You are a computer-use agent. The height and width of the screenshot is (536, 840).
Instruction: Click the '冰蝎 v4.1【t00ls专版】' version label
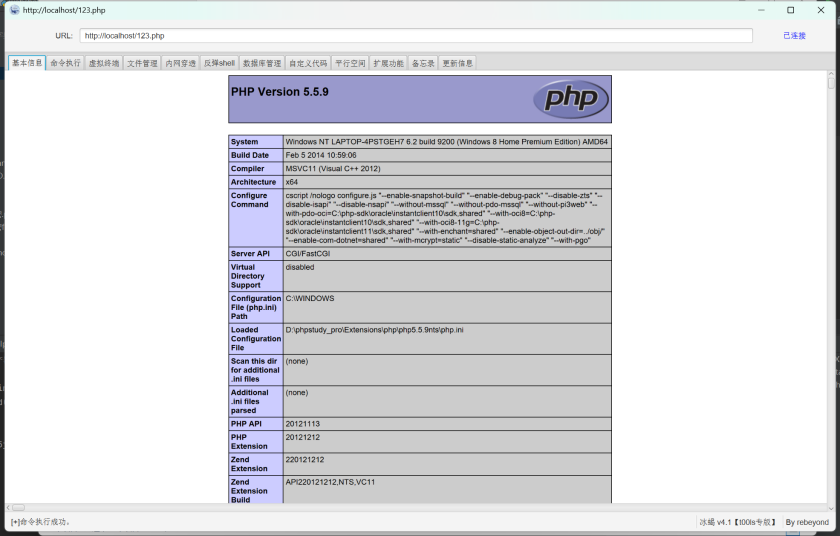737,522
